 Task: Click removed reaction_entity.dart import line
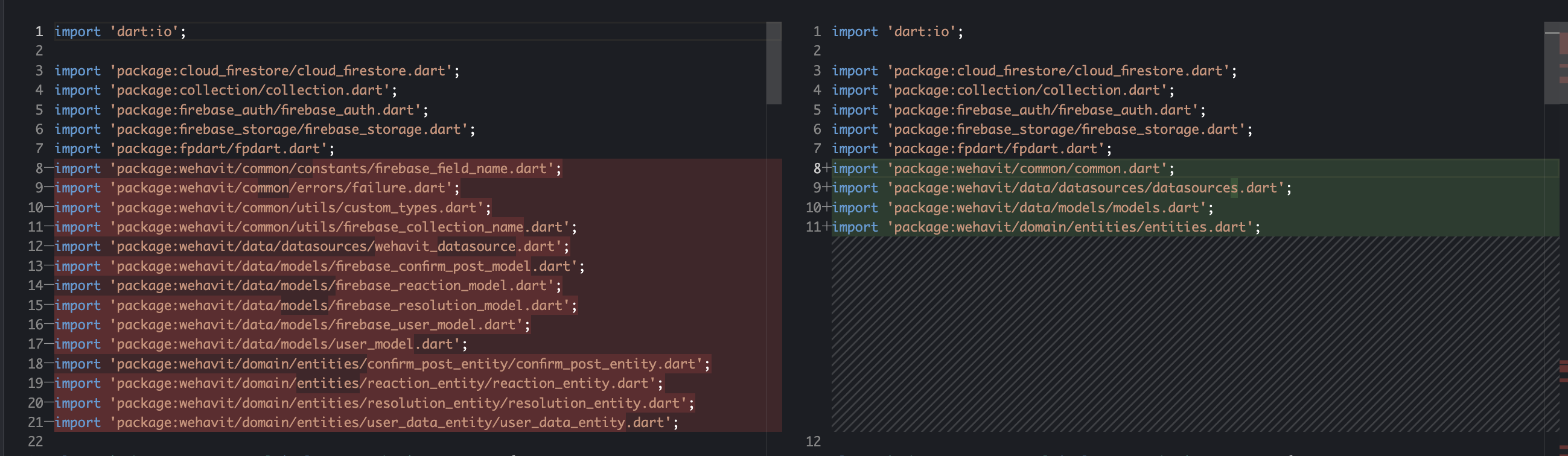[359, 383]
